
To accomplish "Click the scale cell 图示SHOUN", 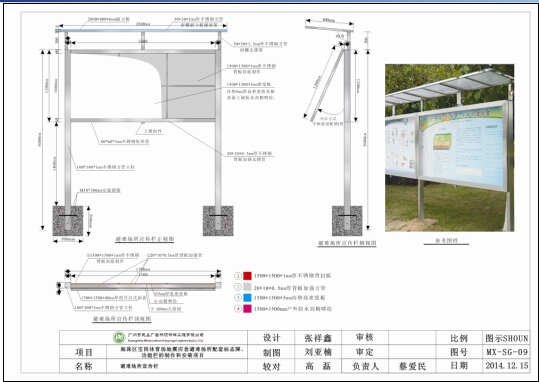I will coord(506,338).
